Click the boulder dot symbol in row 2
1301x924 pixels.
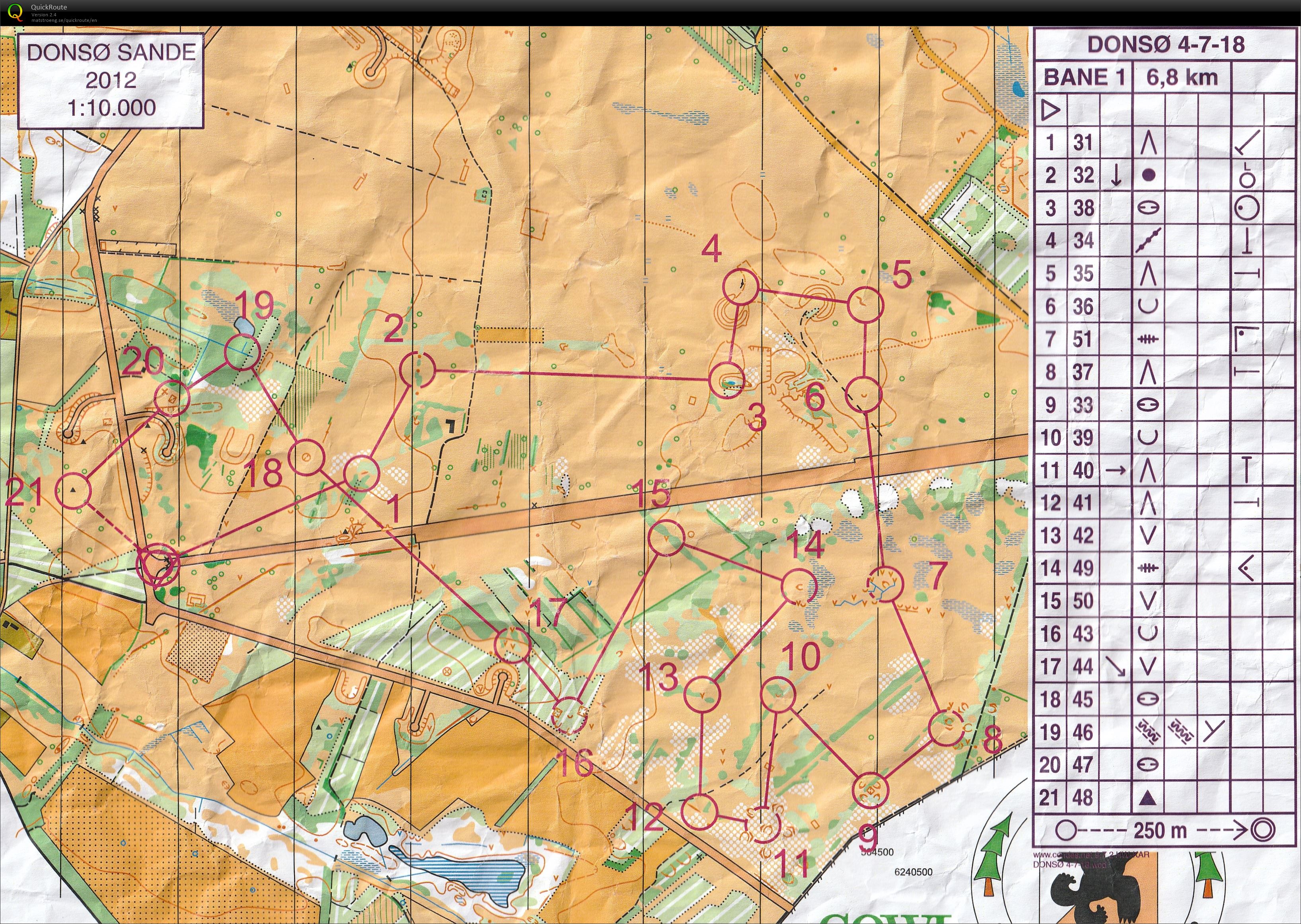click(x=1149, y=175)
